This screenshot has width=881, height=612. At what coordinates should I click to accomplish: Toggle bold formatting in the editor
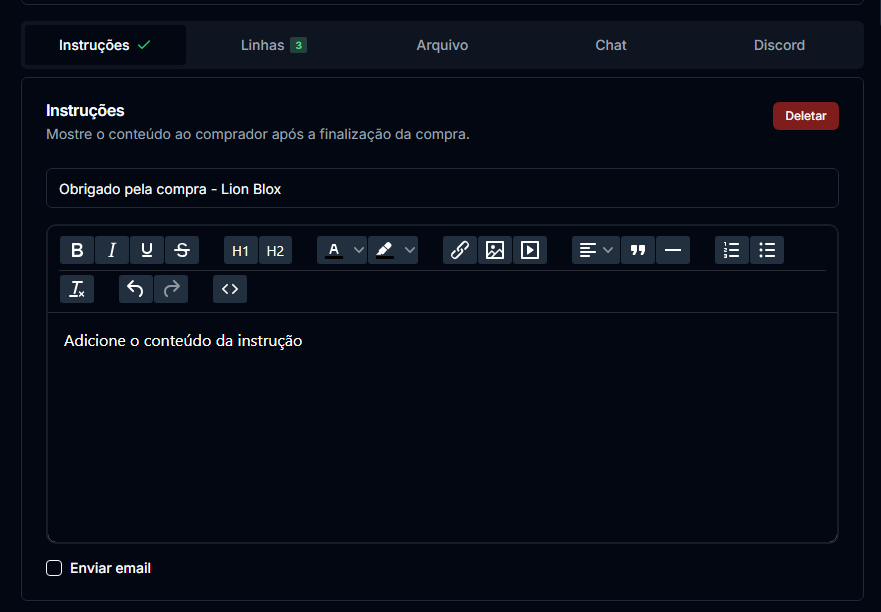coord(77,250)
